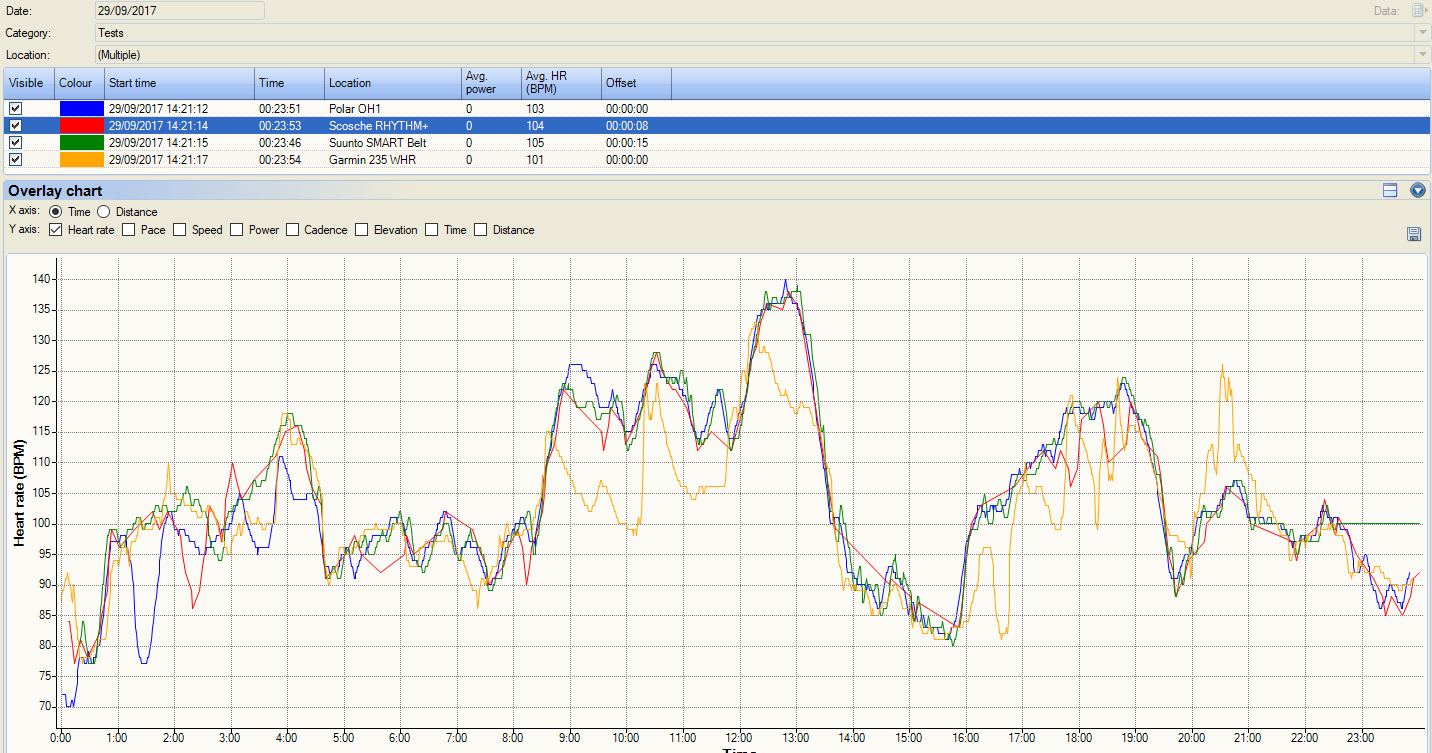Image resolution: width=1432 pixels, height=753 pixels.
Task: Disable the Heart rate Y axis checkbox
Action: click(x=56, y=230)
